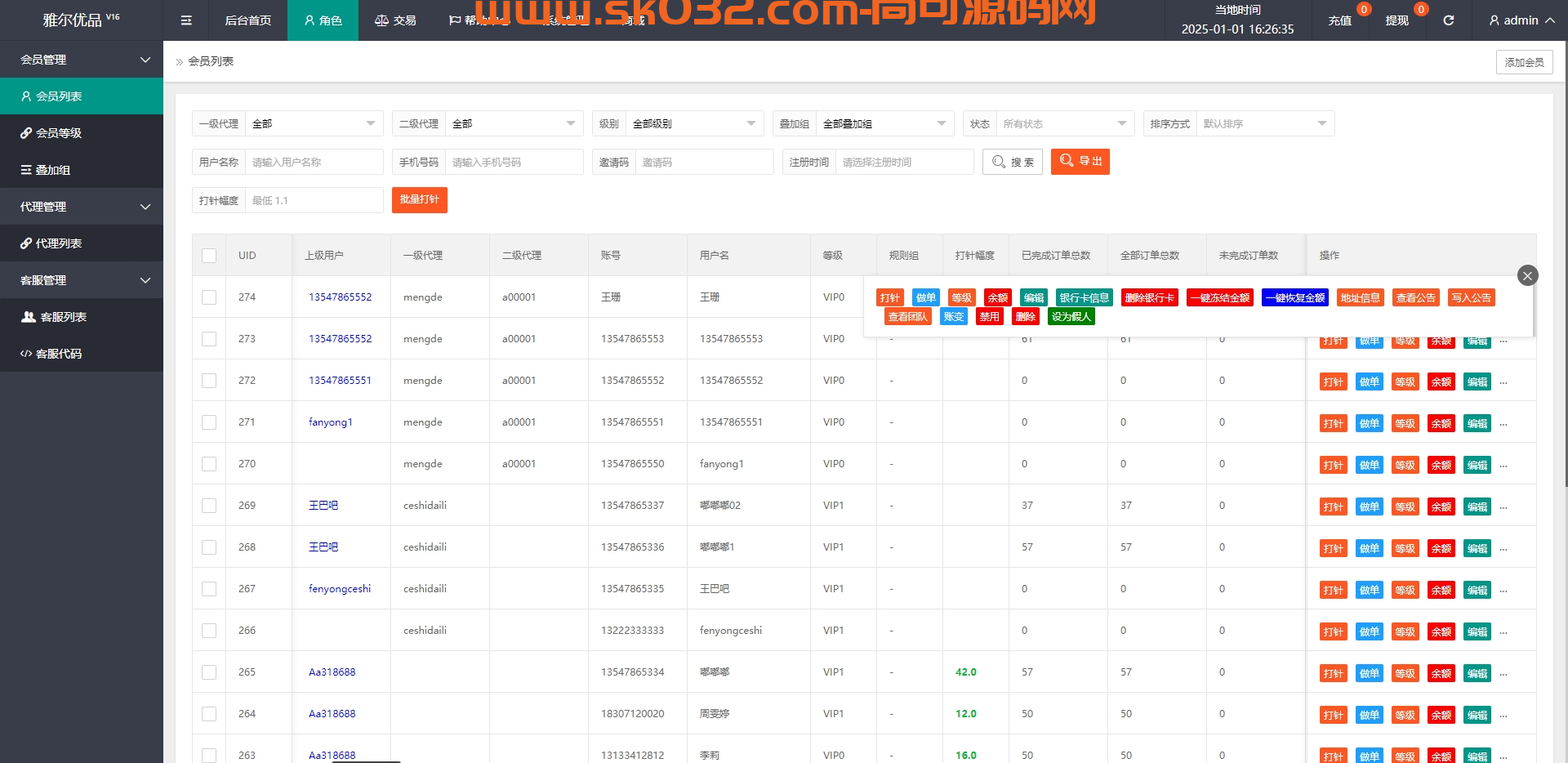Open 客服列表 in the sidebar

pyautogui.click(x=82, y=317)
